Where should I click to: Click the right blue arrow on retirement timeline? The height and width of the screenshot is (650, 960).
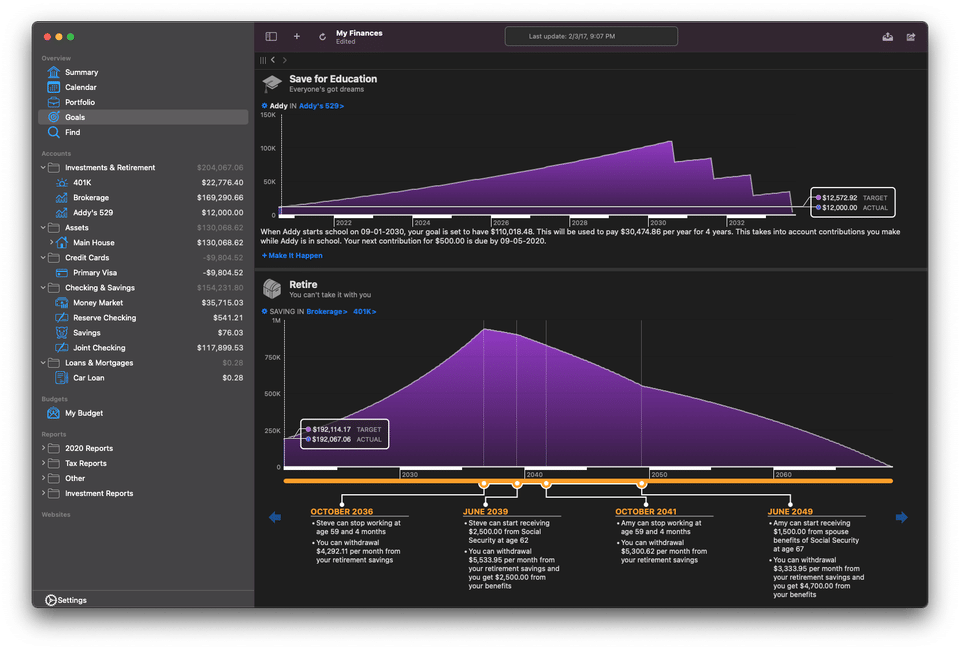[901, 517]
